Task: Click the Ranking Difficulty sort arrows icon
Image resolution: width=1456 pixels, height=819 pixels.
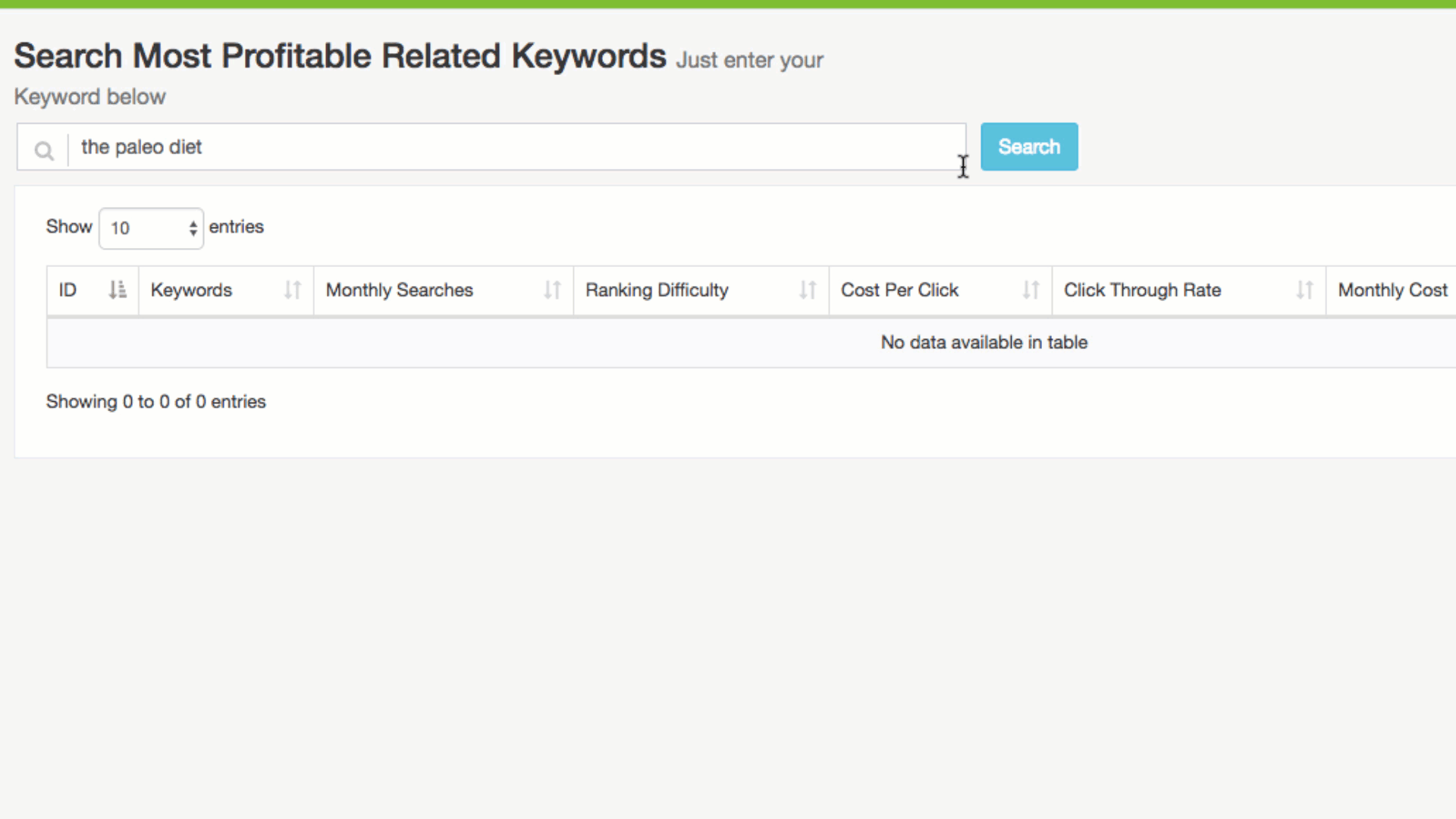Action: pos(808,290)
